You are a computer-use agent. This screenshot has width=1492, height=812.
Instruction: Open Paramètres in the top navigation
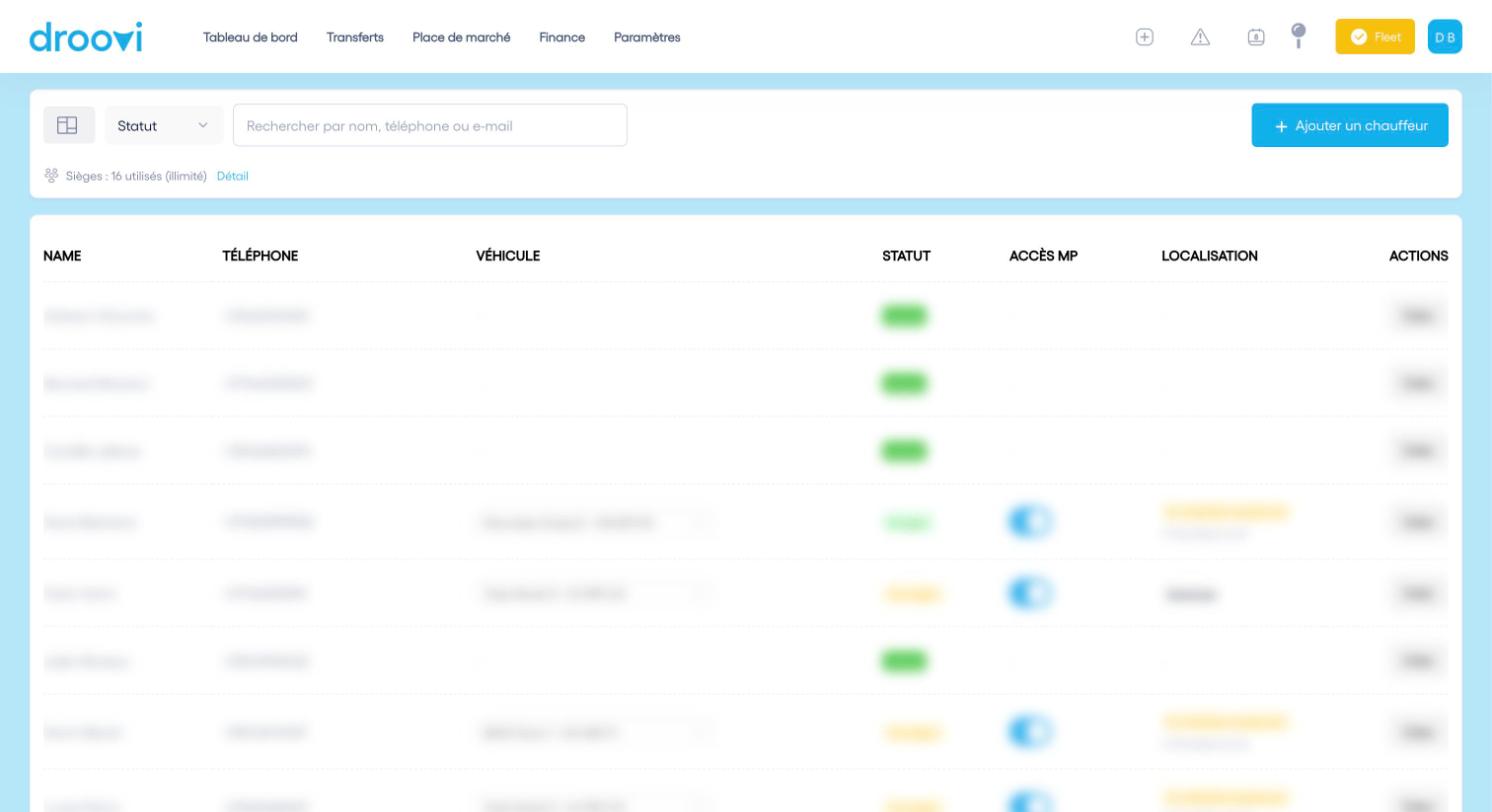647,37
